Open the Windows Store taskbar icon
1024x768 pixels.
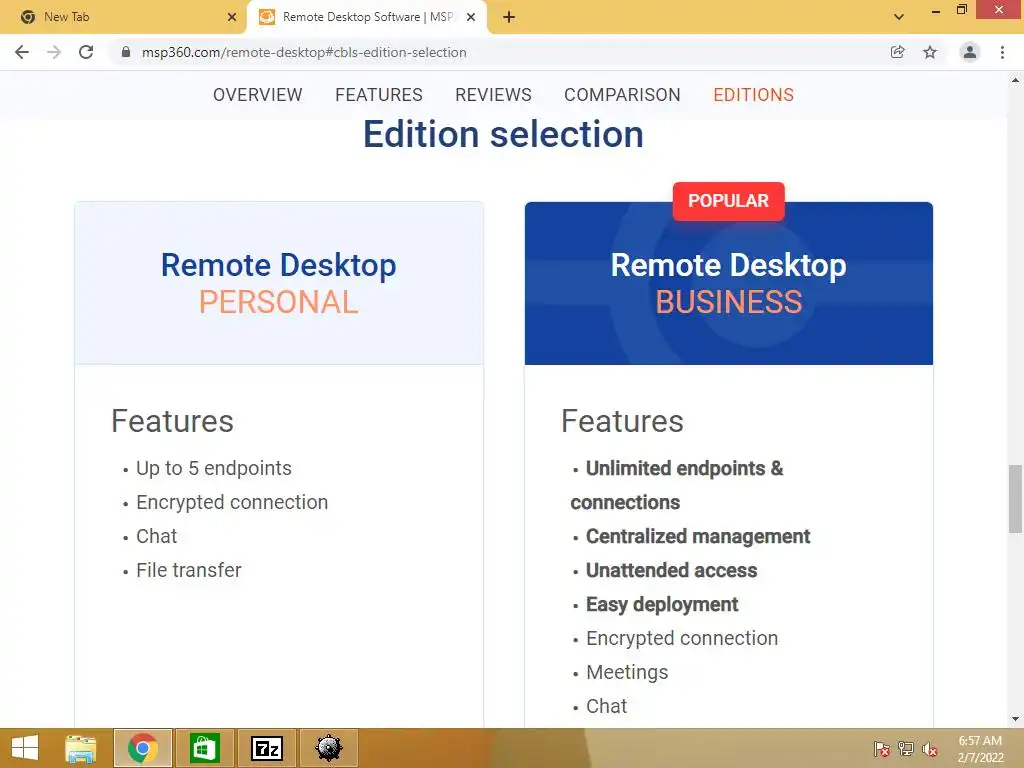tap(204, 748)
